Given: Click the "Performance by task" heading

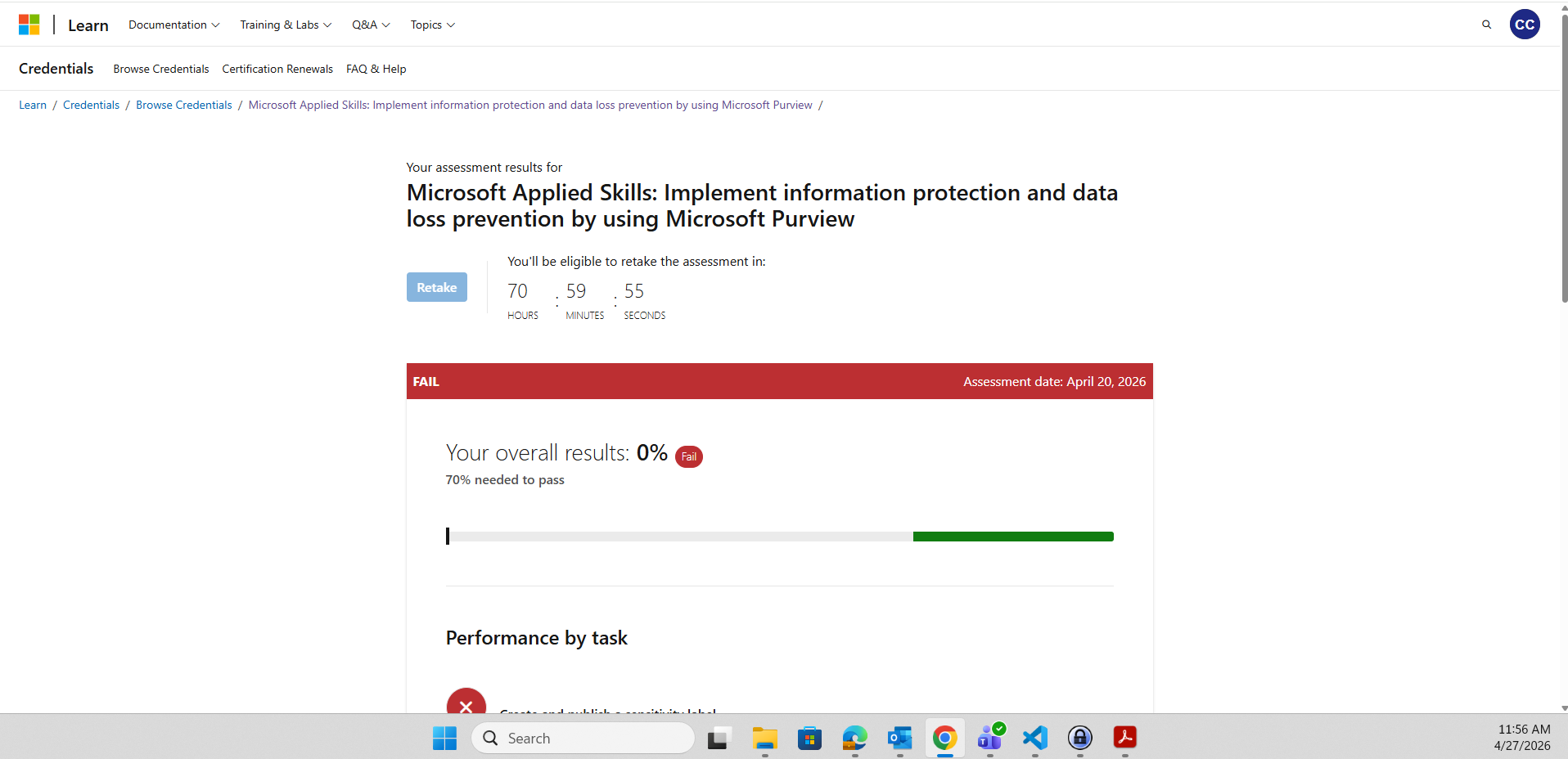Looking at the screenshot, I should click(x=537, y=638).
